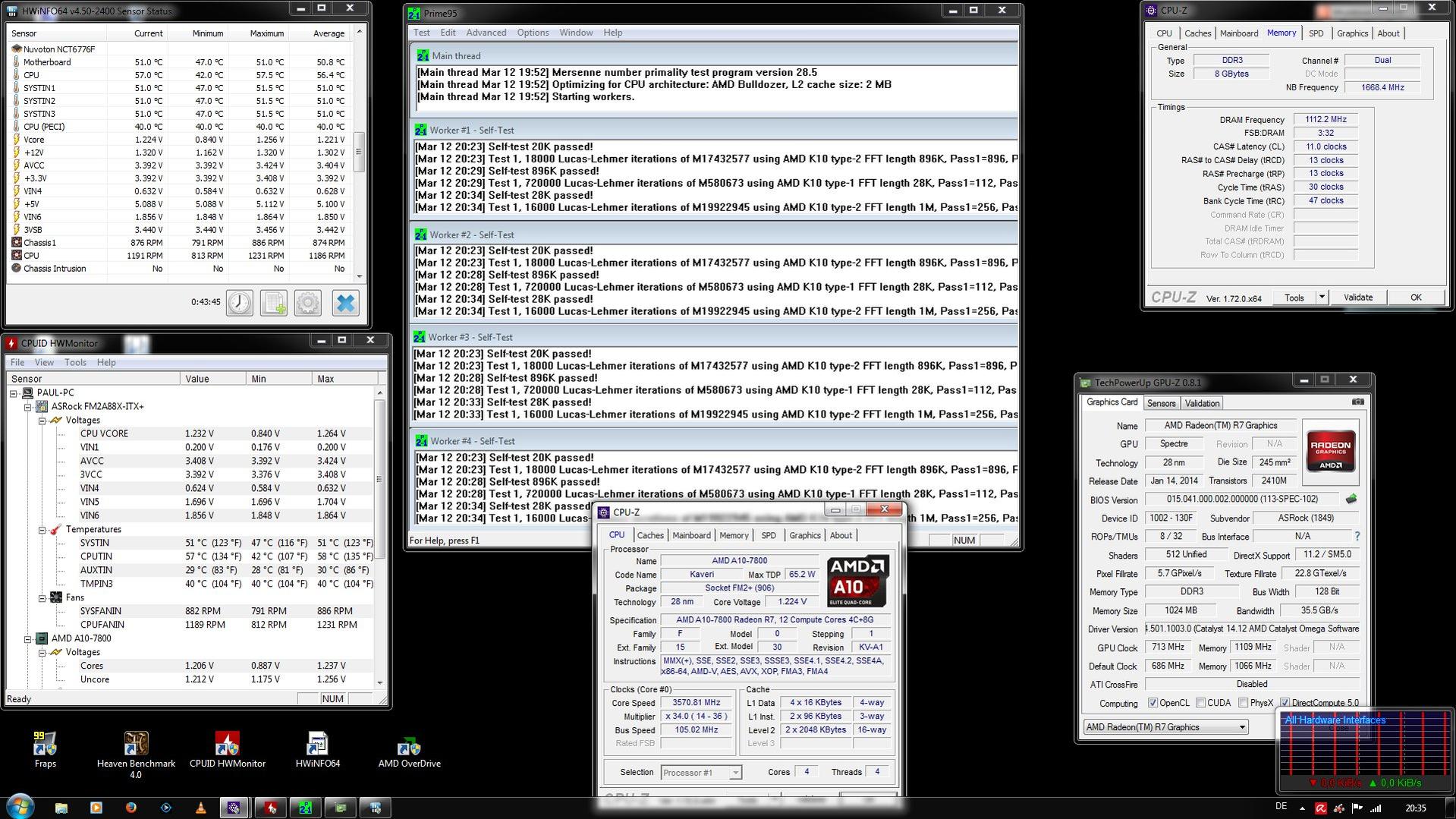The image size is (1456, 819).
Task: Switch to HWMonitor via its taskbar button
Action: click(x=271, y=808)
